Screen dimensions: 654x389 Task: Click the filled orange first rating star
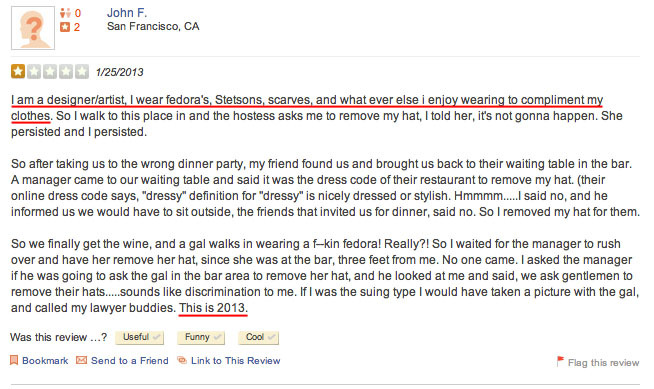coord(18,71)
